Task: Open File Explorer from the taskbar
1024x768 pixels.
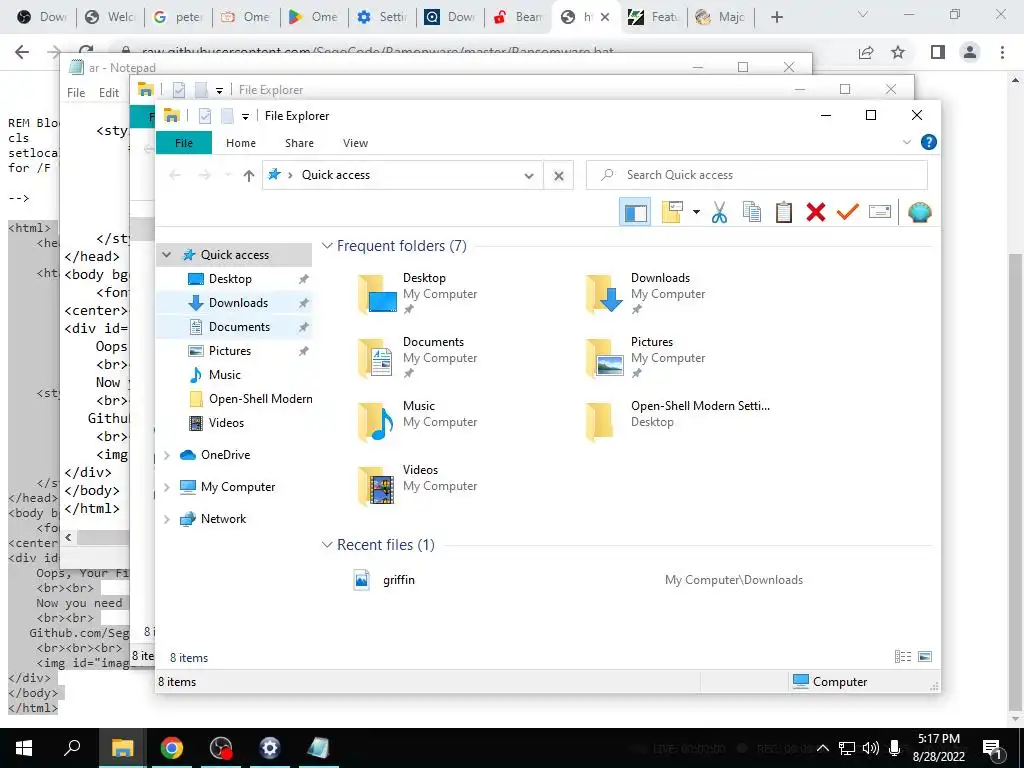Action: (122, 748)
